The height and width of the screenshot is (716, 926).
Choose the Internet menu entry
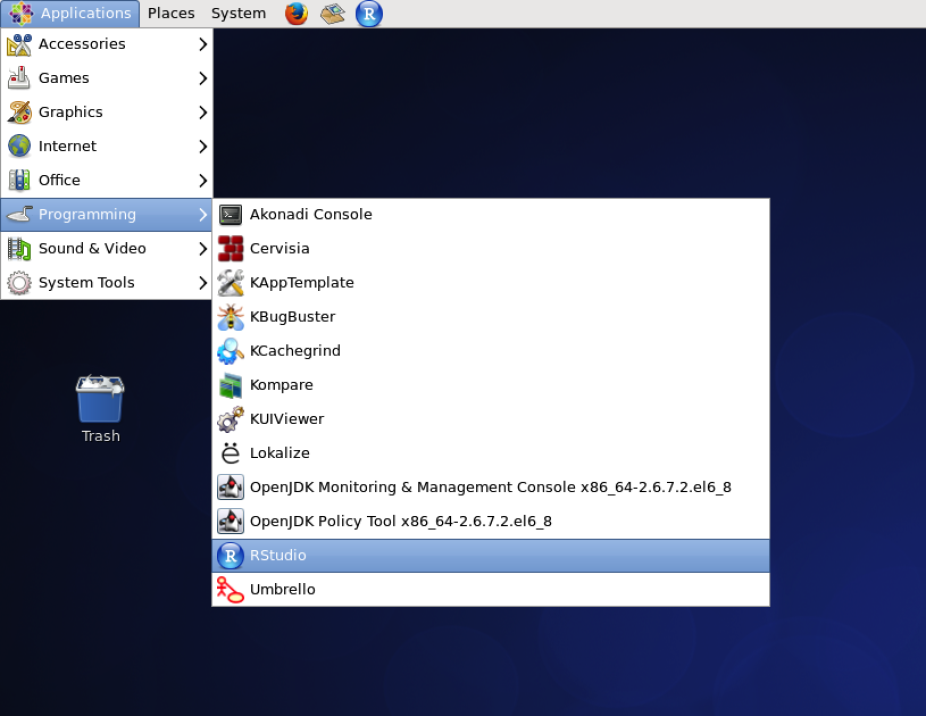coord(107,146)
